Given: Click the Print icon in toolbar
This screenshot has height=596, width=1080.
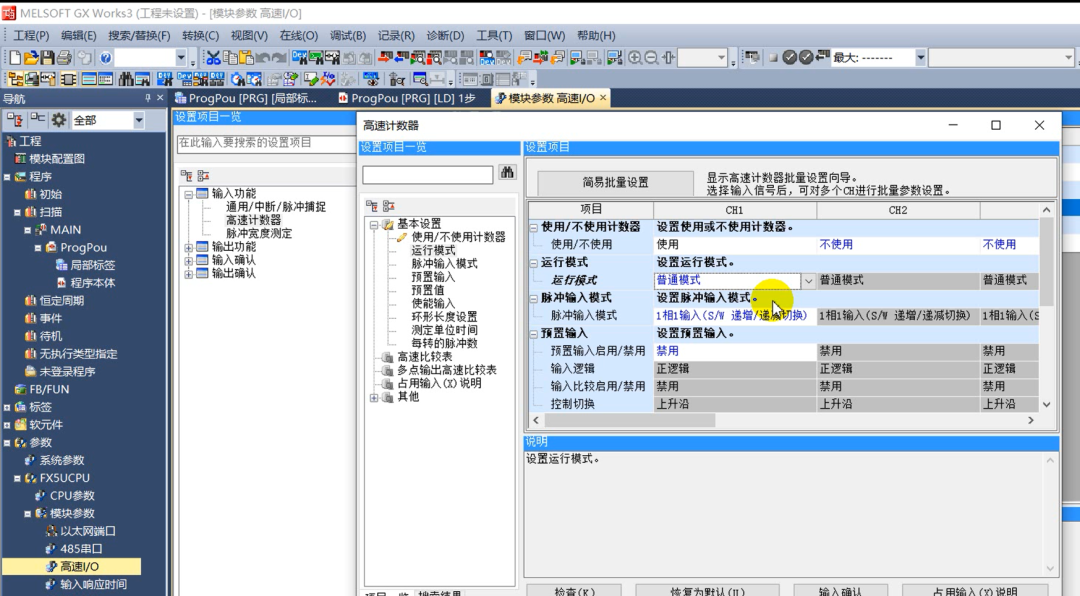Looking at the screenshot, I should tap(64, 58).
